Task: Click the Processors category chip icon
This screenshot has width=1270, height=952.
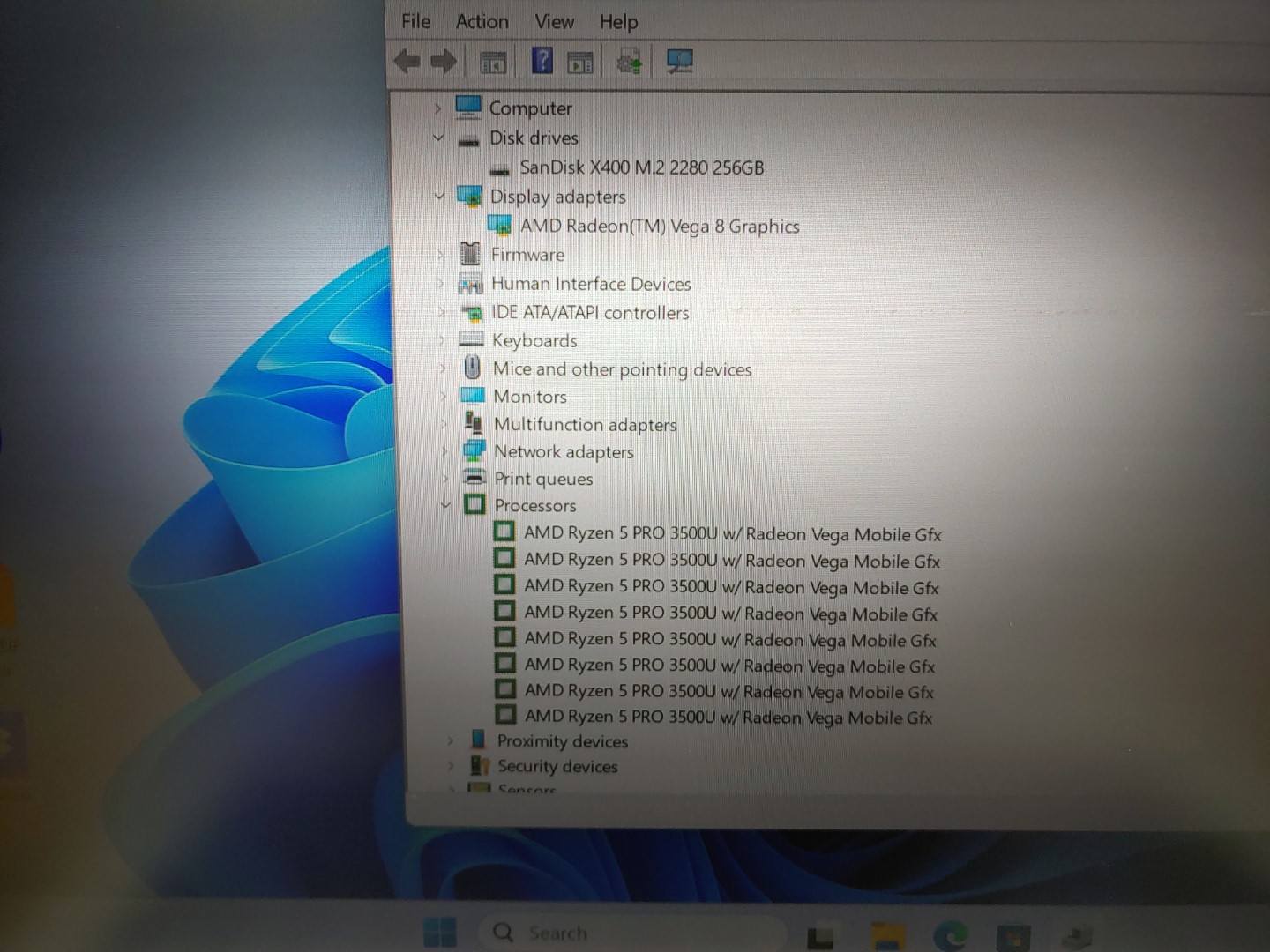Action: [474, 504]
